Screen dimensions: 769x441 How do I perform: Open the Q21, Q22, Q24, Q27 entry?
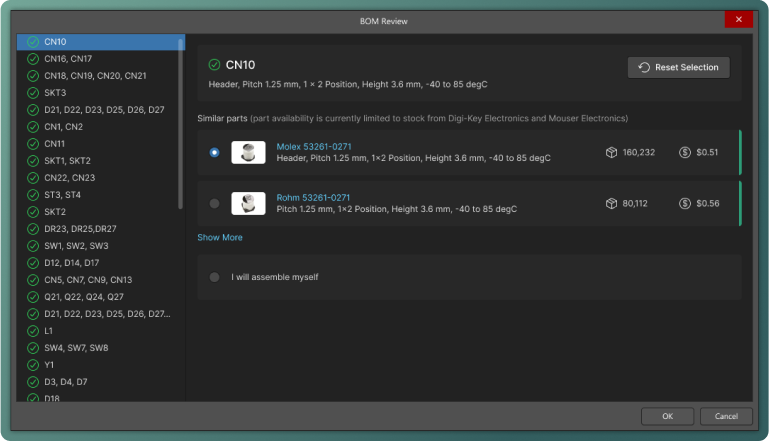83,297
